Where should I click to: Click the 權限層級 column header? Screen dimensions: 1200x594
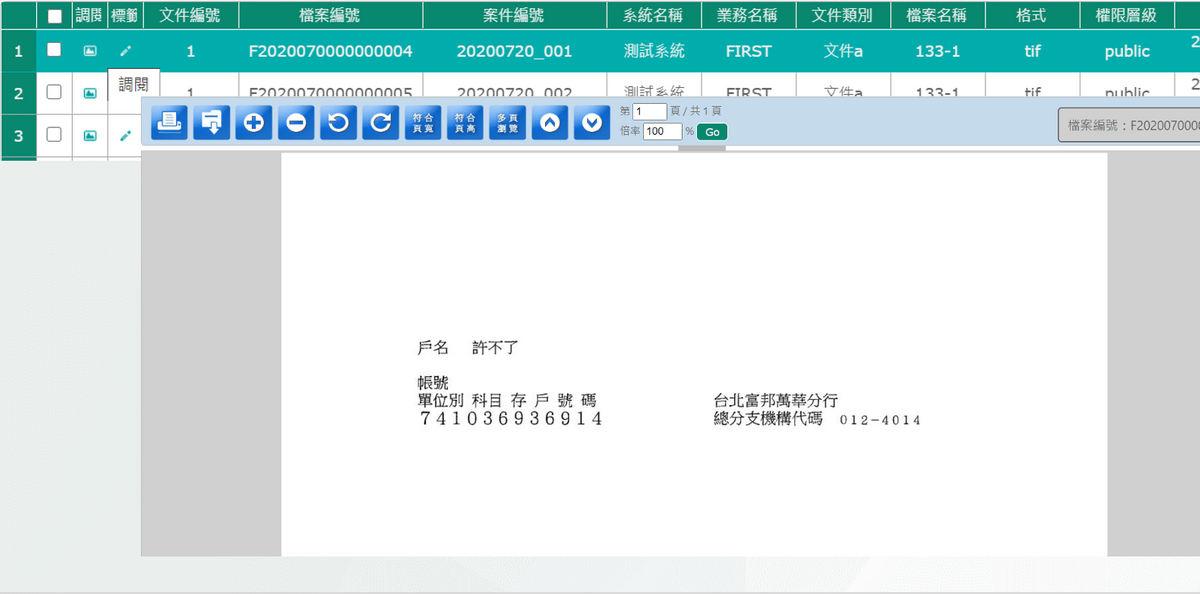pyautogui.click(x=1127, y=16)
